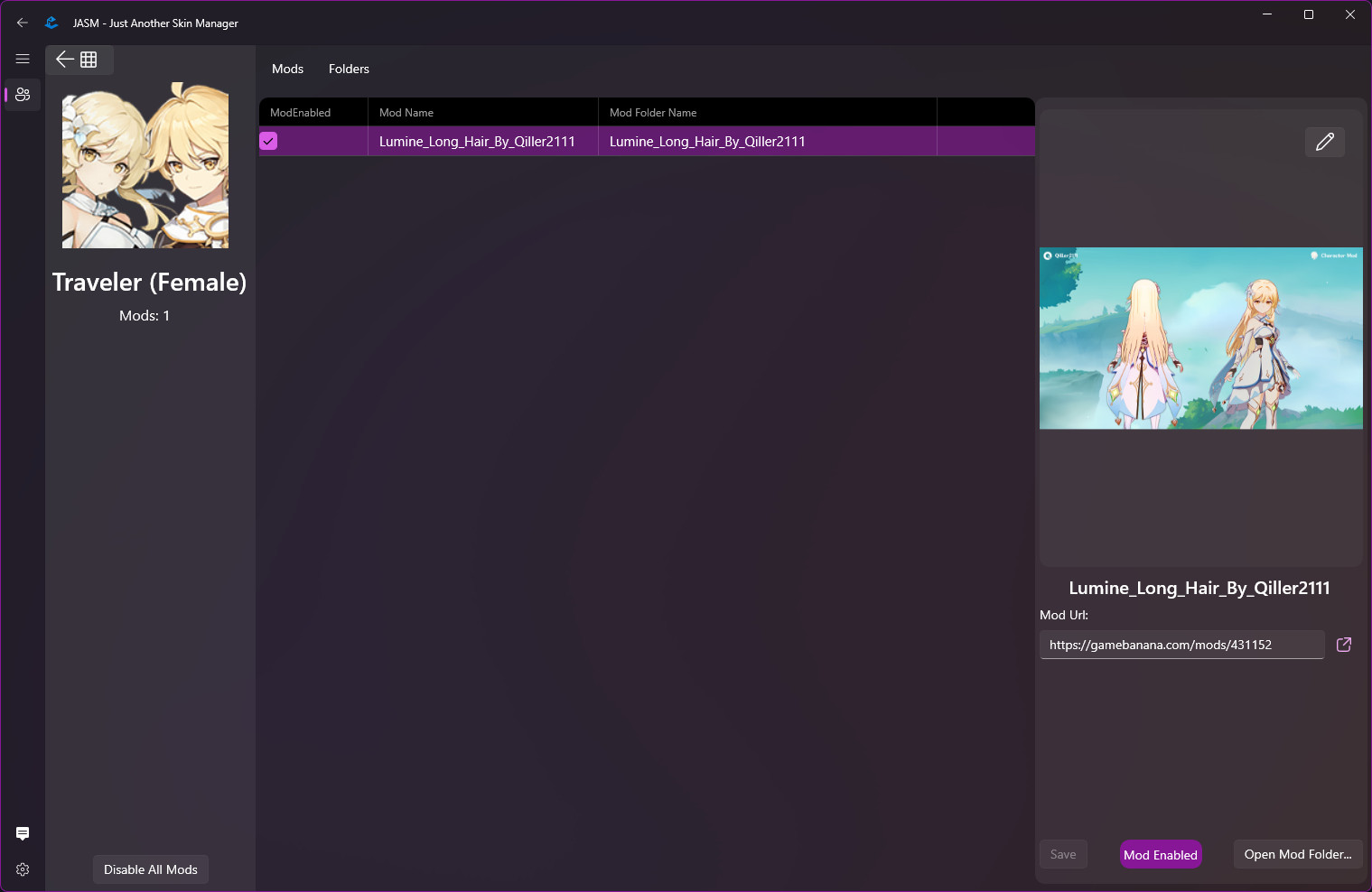This screenshot has height=892, width=1372.
Task: Toggle the Mod Enabled button
Action: pos(1160,854)
